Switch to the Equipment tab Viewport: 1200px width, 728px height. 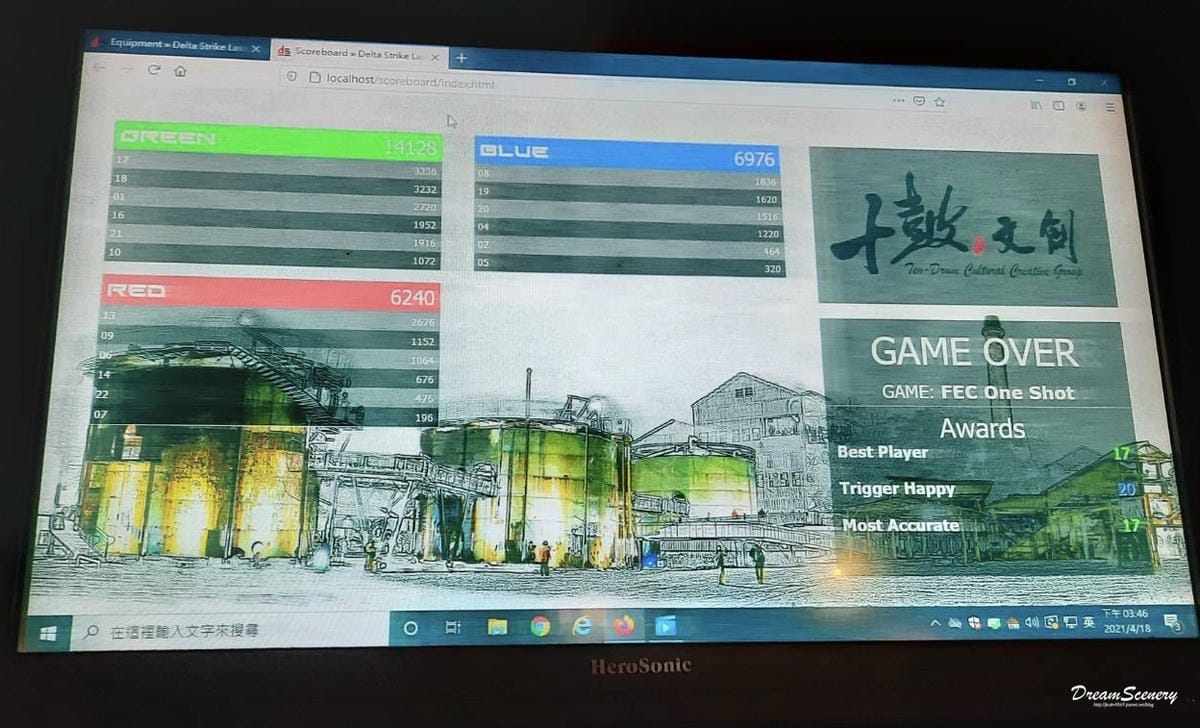tap(176, 46)
